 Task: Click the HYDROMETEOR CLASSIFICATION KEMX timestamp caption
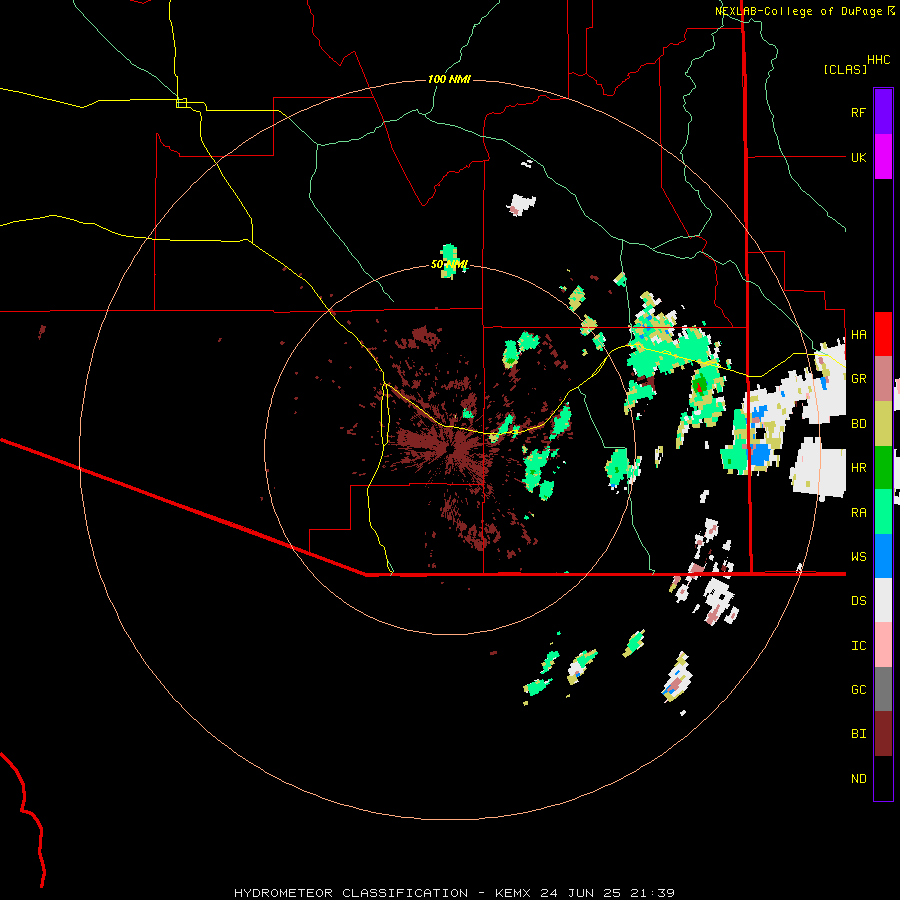454,893
